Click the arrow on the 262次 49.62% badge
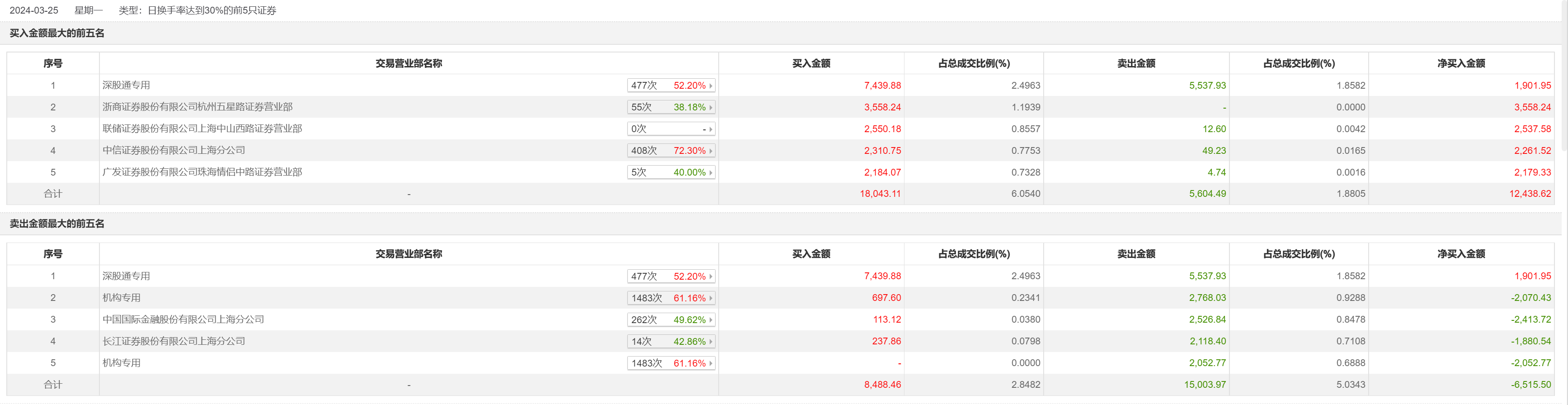This screenshot has width=1568, height=405. tap(710, 320)
